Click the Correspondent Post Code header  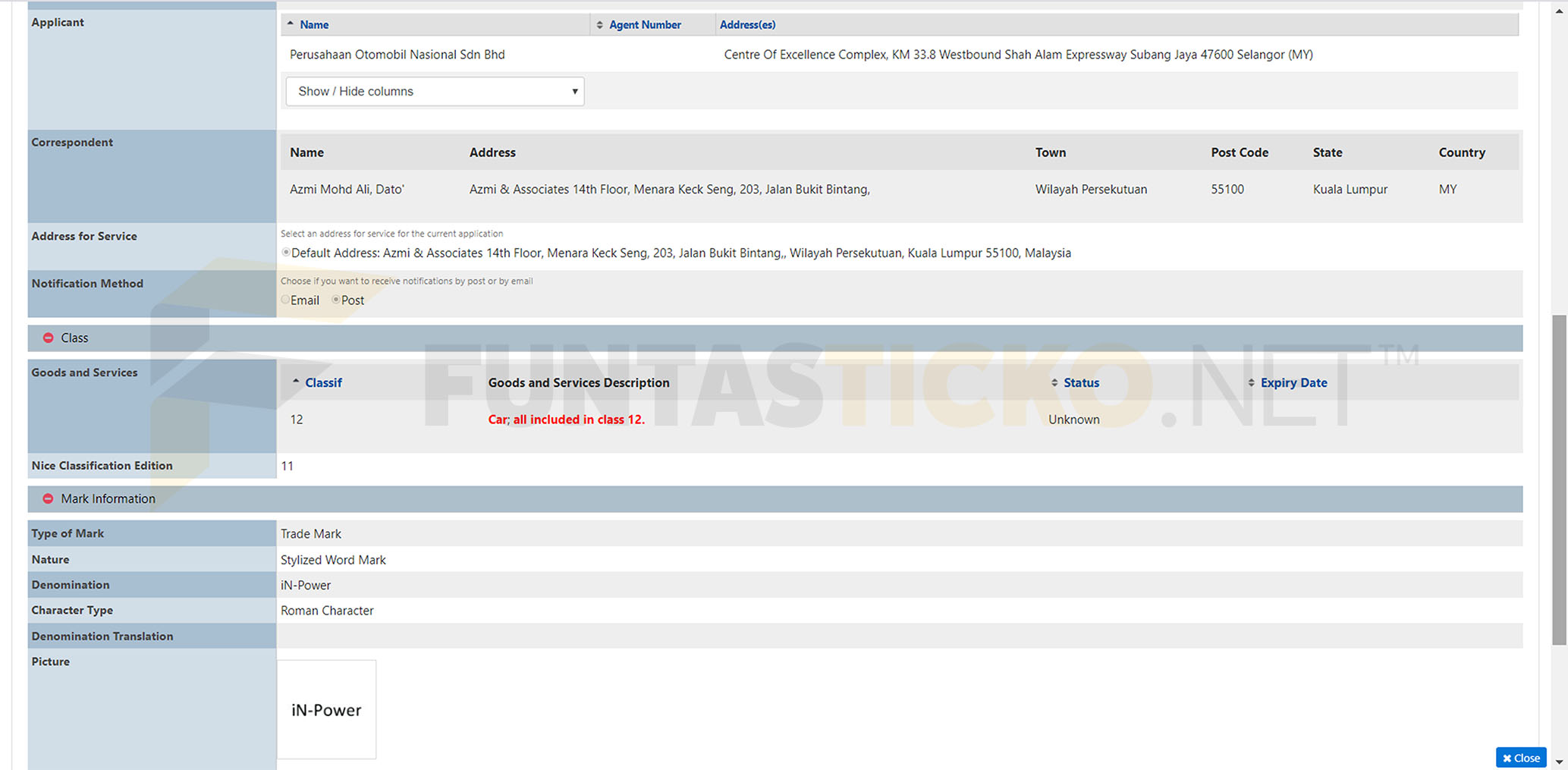click(x=1240, y=152)
